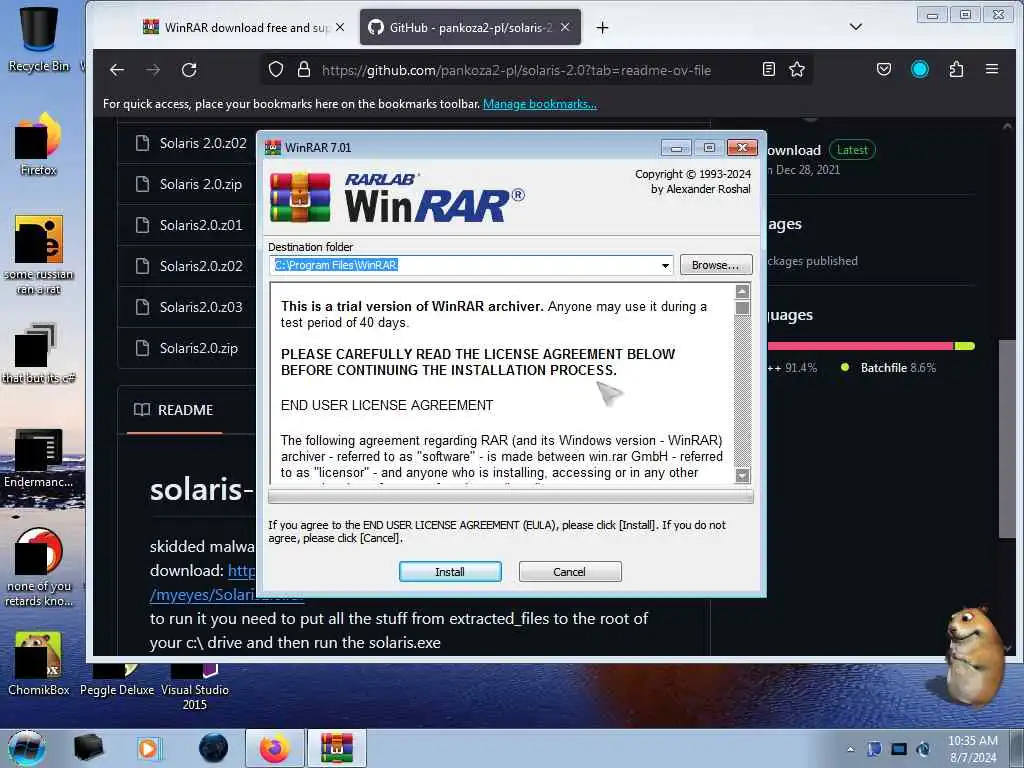The image size is (1024, 768).
Task: Close the WinRAR download tab
Action: (340, 27)
